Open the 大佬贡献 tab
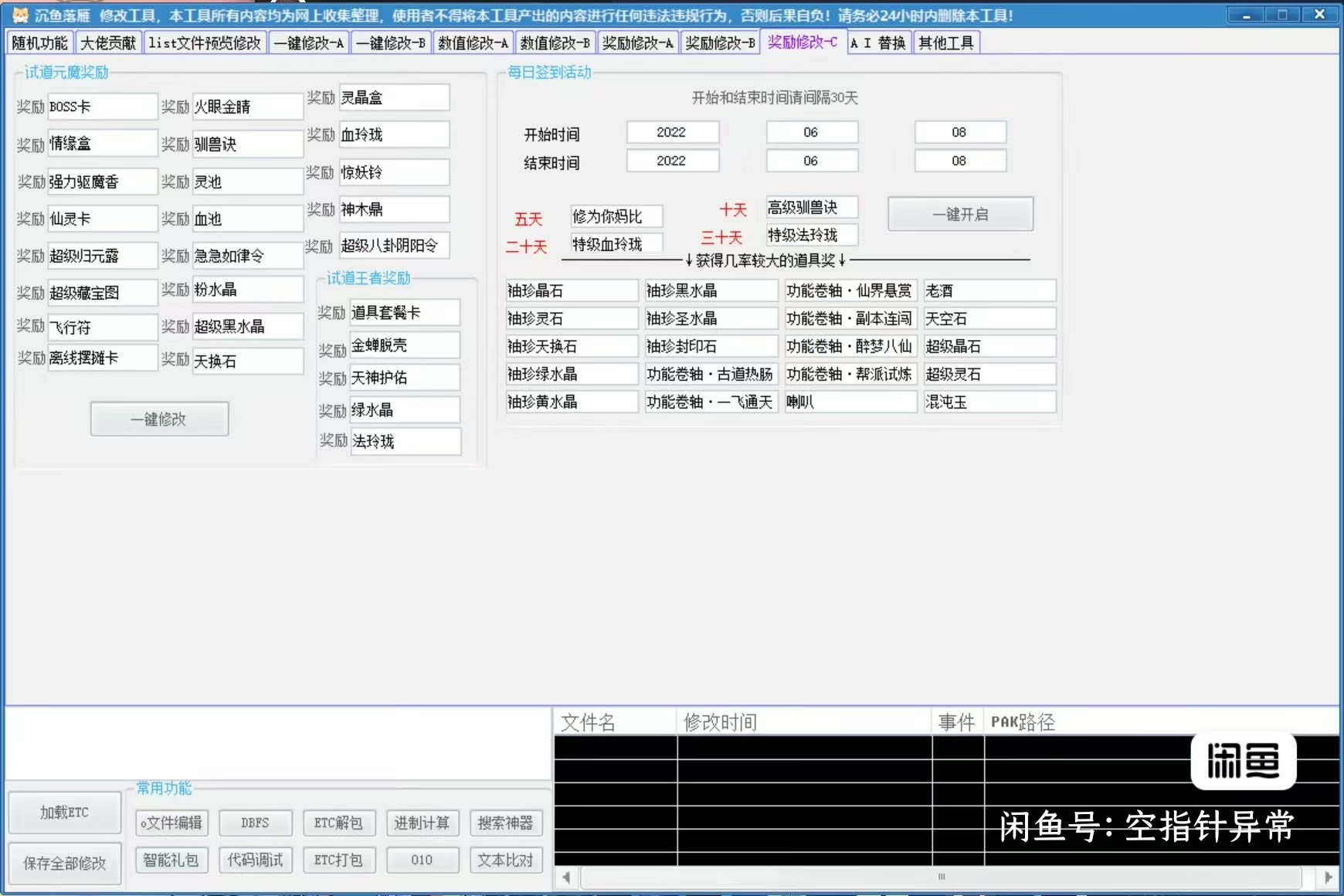1344x896 pixels. pyautogui.click(x=108, y=43)
